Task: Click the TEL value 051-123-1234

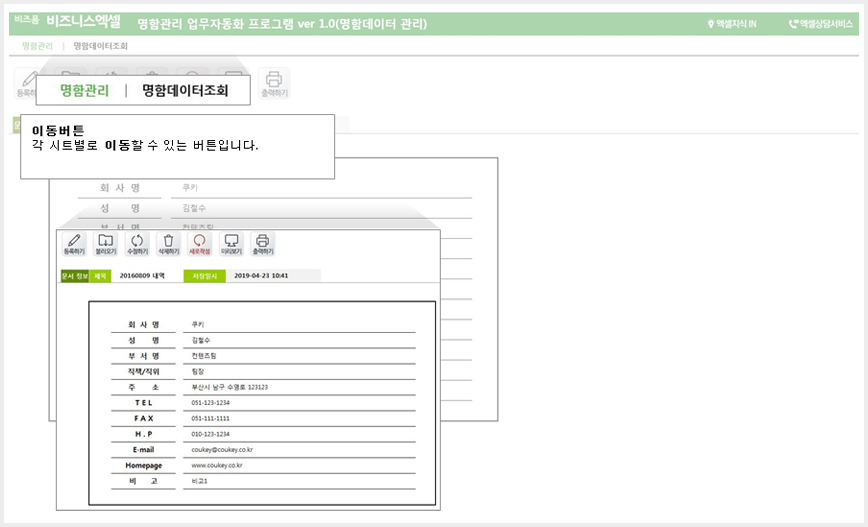Action: [210, 402]
